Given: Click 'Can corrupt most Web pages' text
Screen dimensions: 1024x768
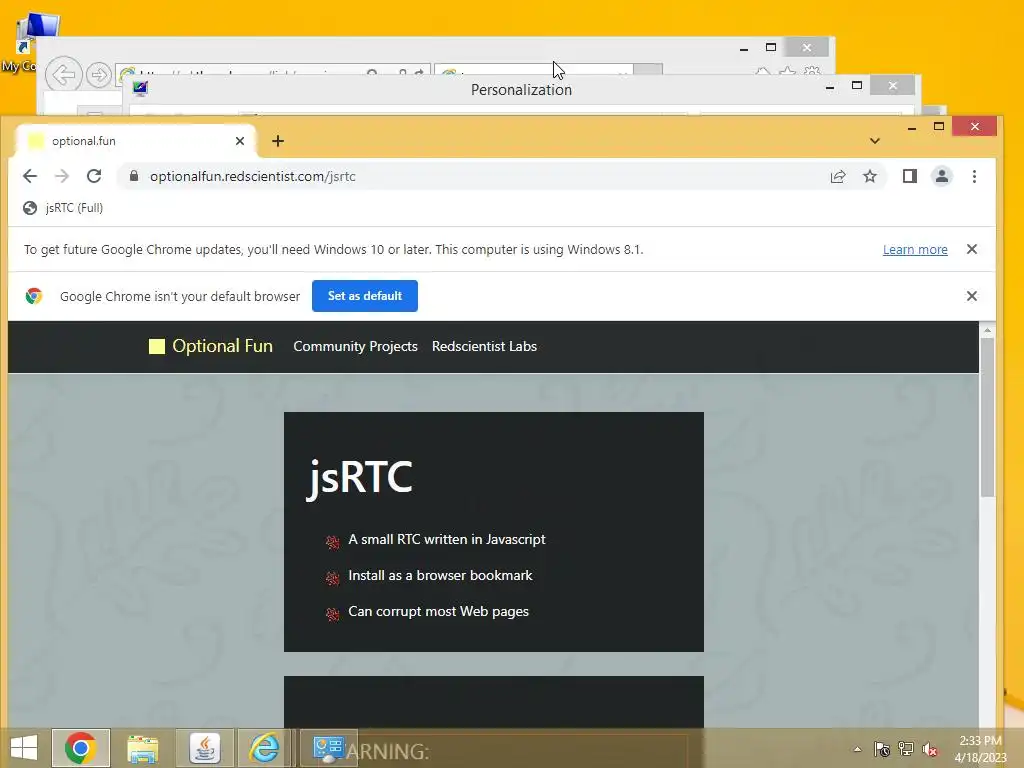Looking at the screenshot, I should click(438, 612).
